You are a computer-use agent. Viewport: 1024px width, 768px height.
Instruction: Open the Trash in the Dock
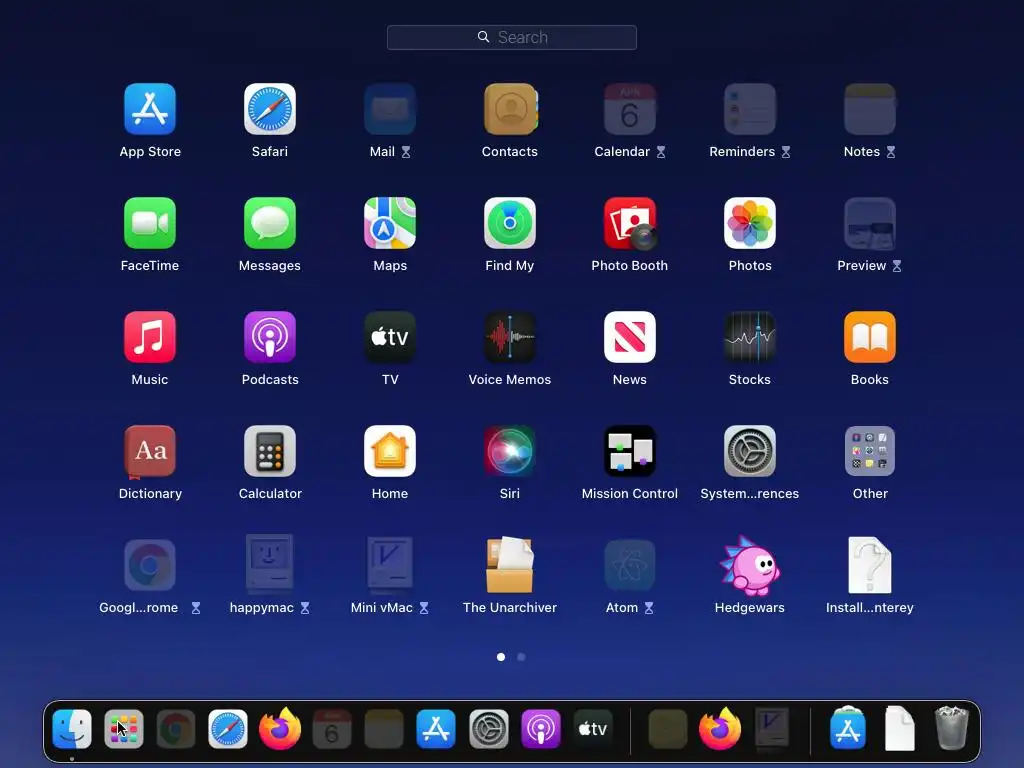[952, 728]
